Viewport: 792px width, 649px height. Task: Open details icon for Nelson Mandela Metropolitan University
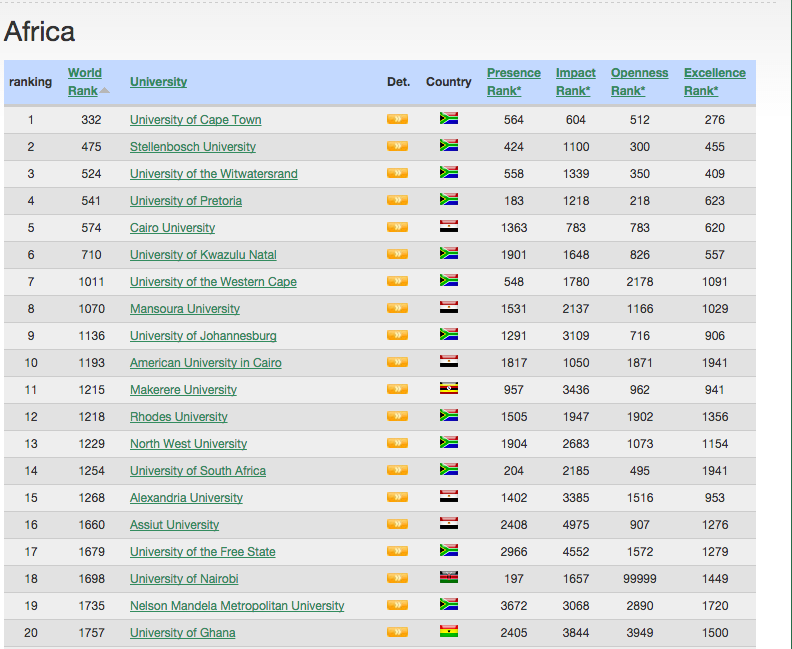(x=397, y=605)
